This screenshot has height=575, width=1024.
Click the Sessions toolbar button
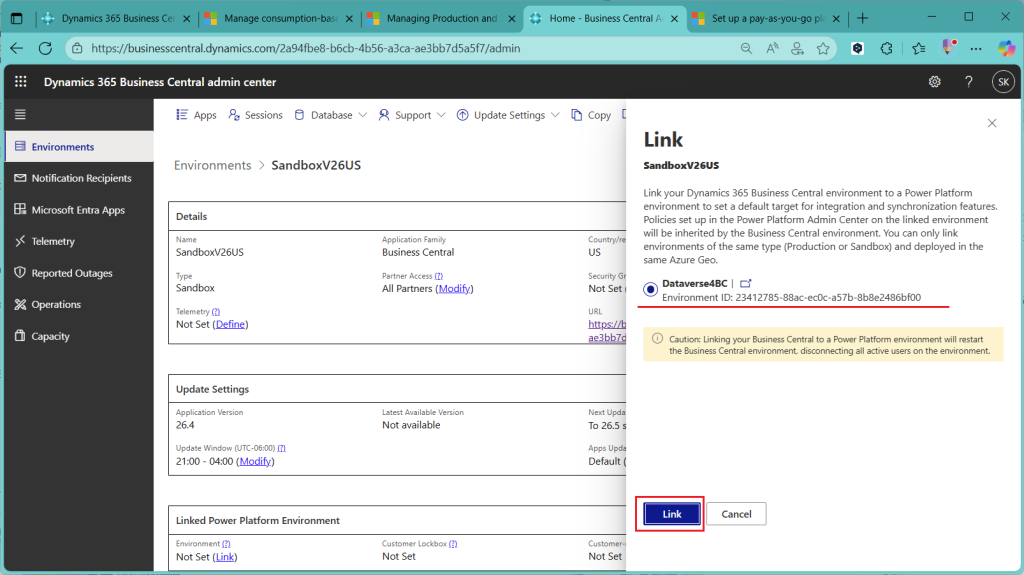tap(255, 115)
